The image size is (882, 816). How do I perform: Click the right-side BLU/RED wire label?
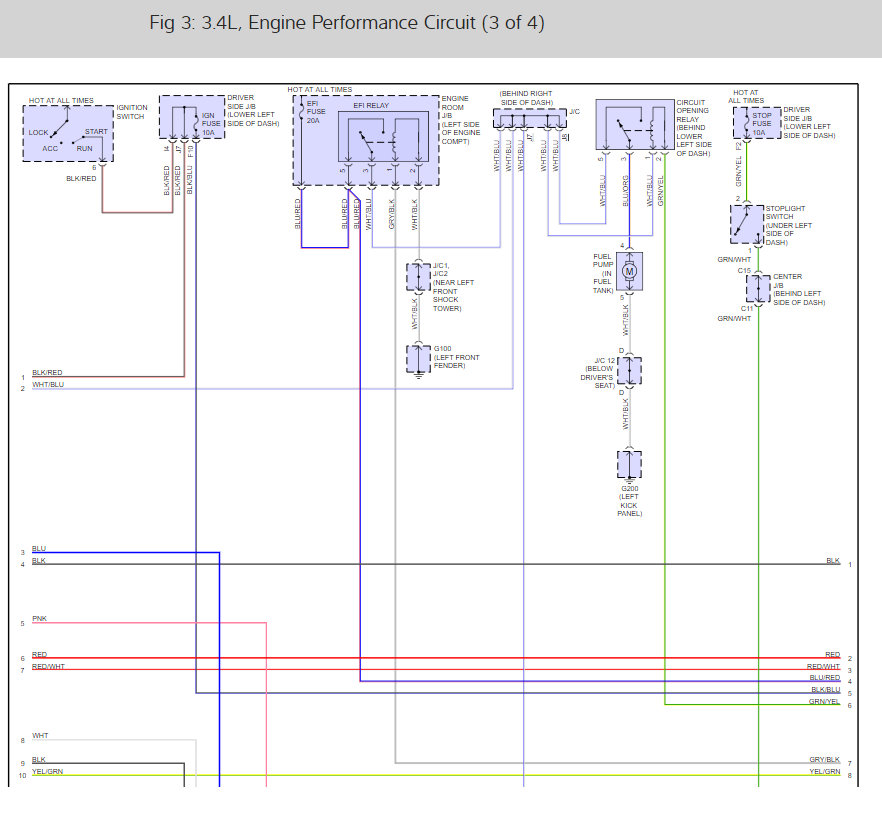[x=824, y=677]
